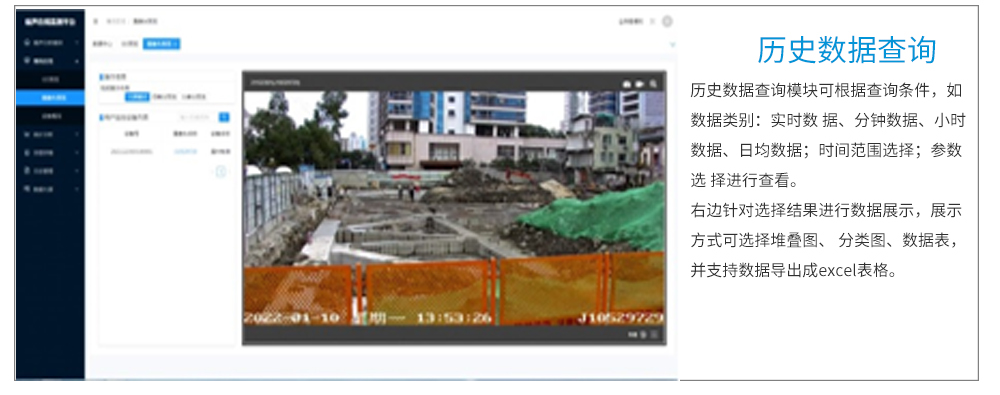Switch to the first tab in the tab bar
1000x395 pixels.
pos(102,44)
